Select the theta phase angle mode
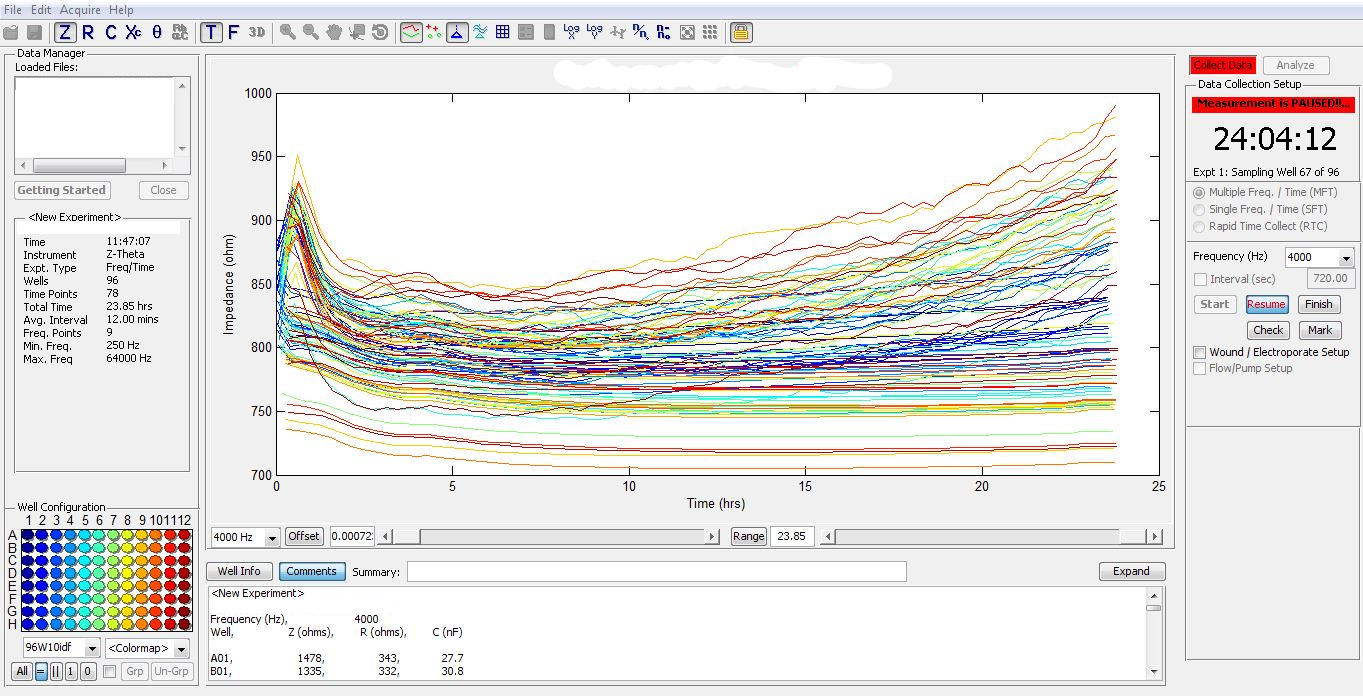The width and height of the screenshot is (1363, 696). (x=157, y=32)
